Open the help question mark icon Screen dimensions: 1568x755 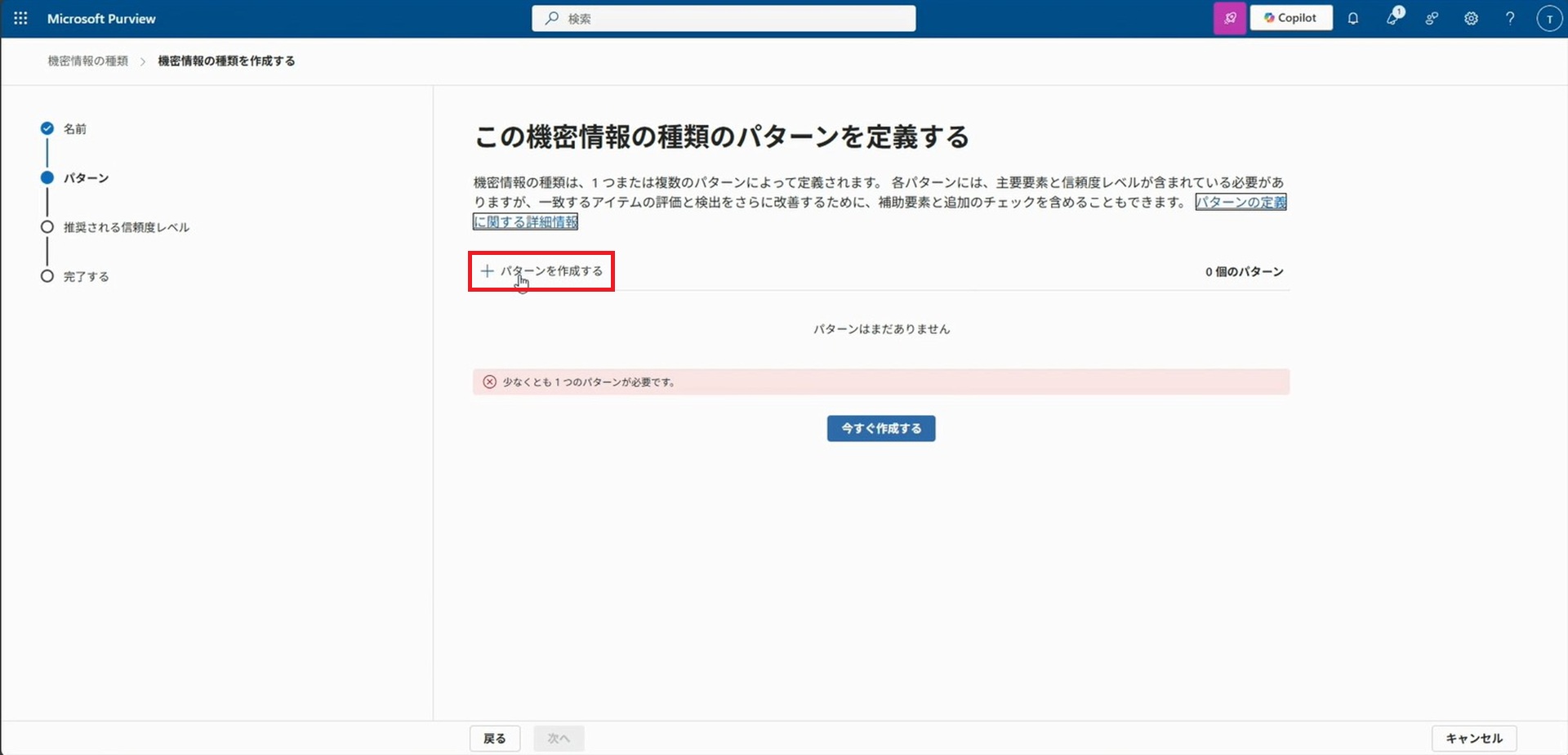click(1510, 18)
